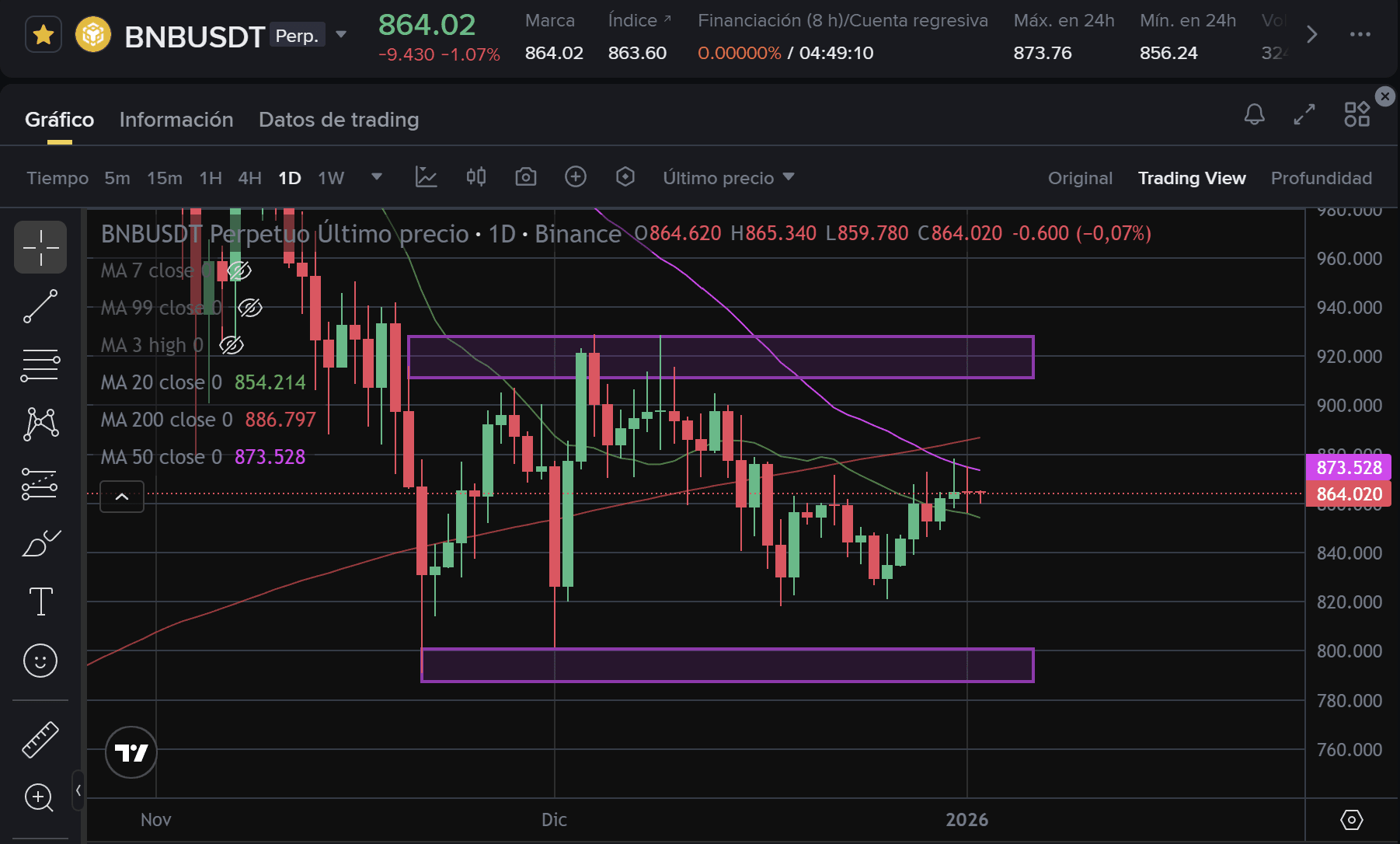Image resolution: width=1400 pixels, height=844 pixels.
Task: Switch to the Trading View chart
Action: click(x=1192, y=178)
